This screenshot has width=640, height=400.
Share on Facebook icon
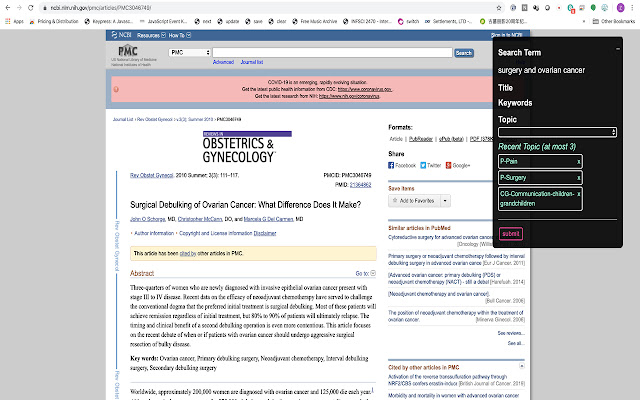[391, 165]
